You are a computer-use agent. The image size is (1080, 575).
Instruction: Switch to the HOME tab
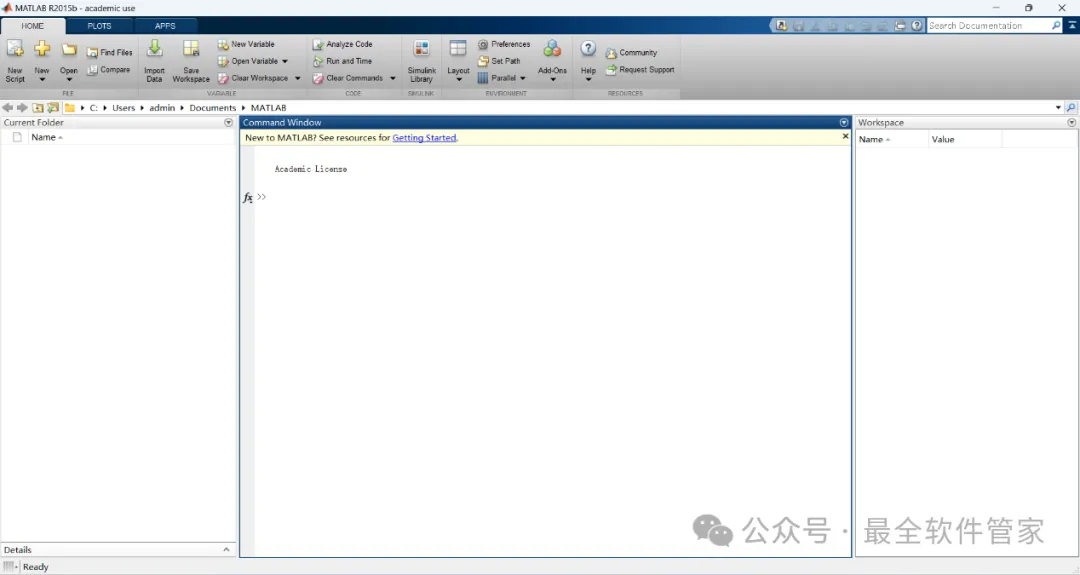[x=32, y=26]
